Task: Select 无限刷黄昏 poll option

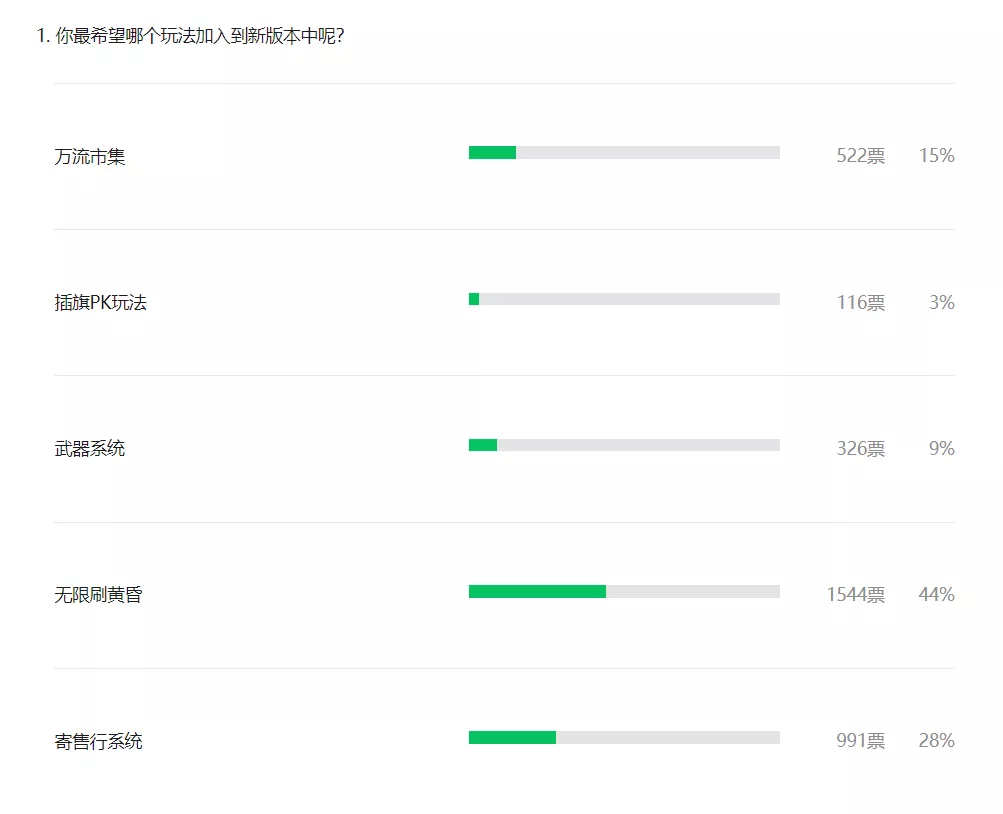Action: [99, 595]
